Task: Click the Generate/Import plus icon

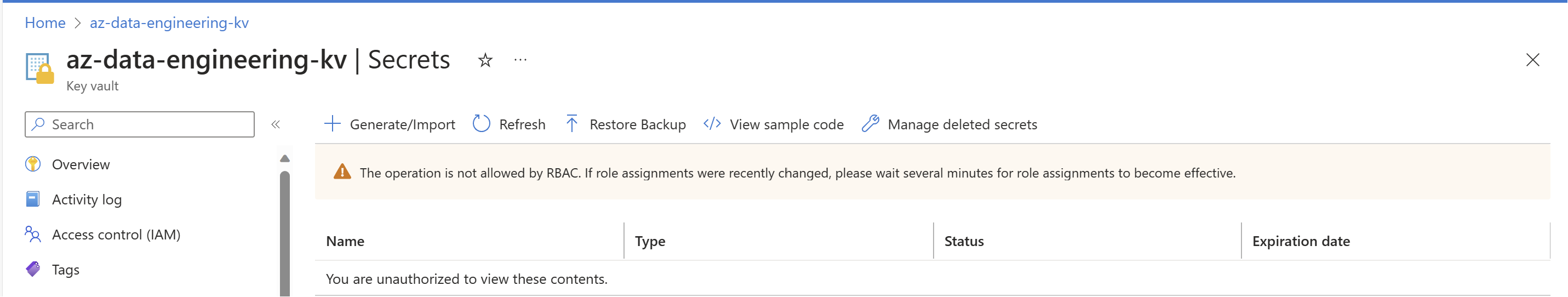Action: click(x=332, y=124)
